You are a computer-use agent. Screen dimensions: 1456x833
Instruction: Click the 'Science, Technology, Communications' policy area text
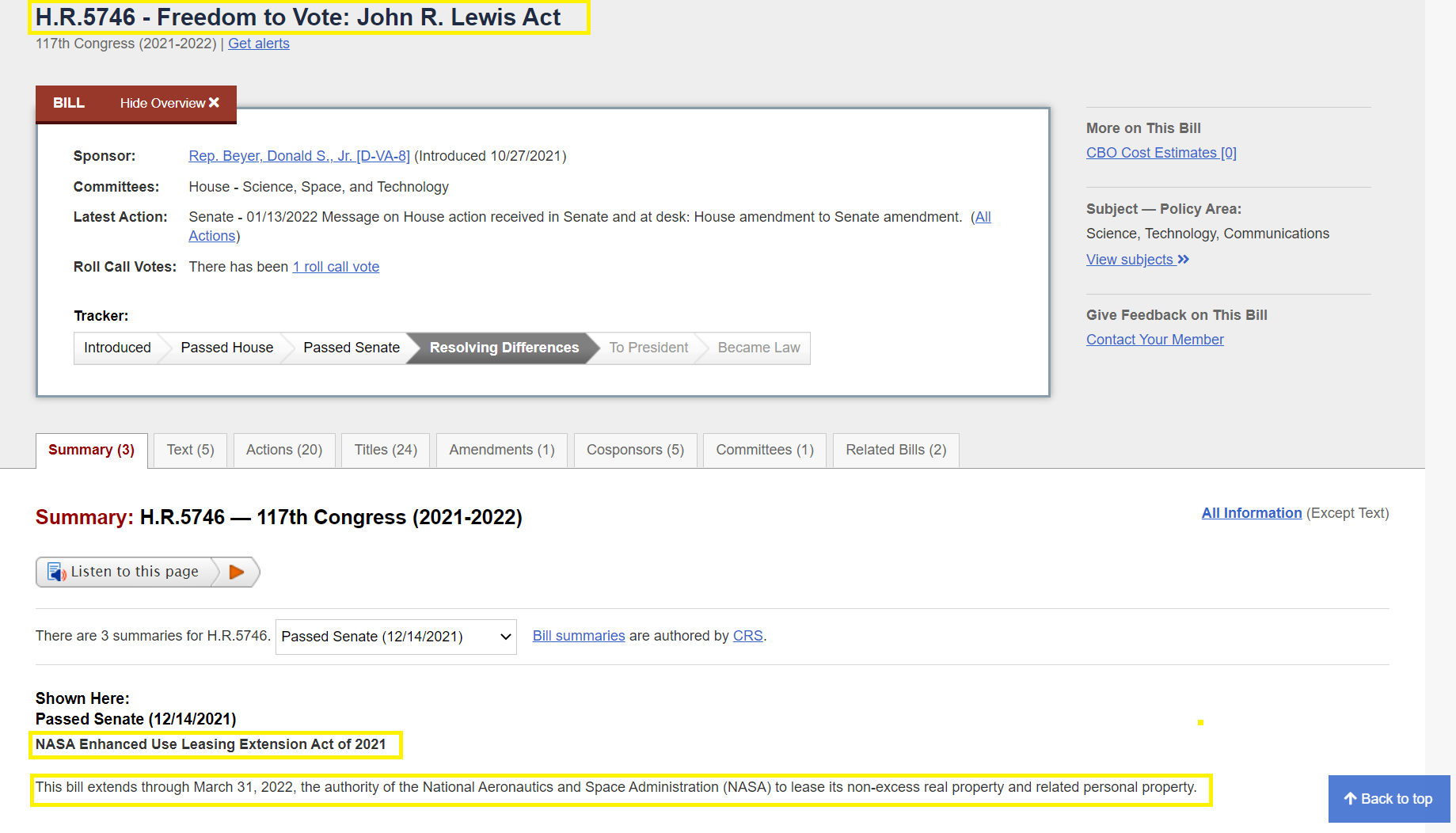[1207, 234]
